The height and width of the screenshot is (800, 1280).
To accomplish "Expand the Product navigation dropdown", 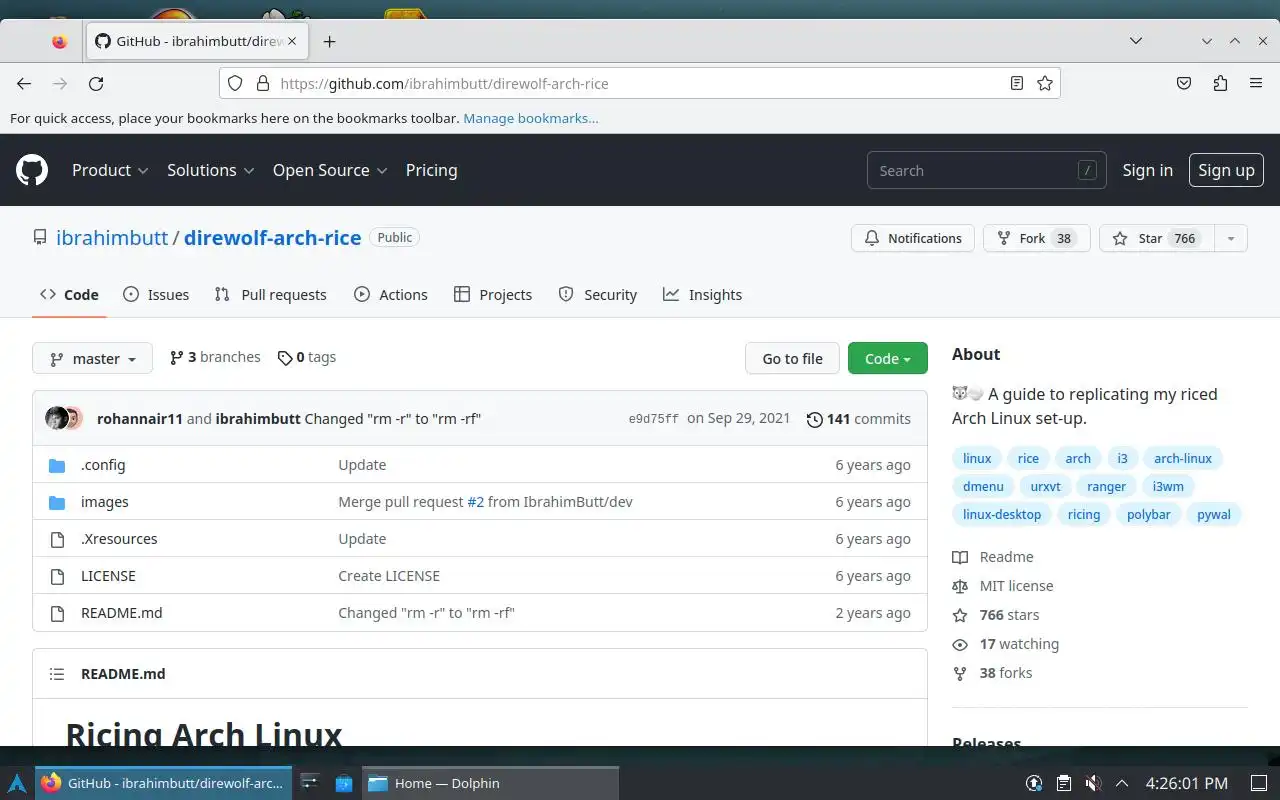I will [110, 170].
